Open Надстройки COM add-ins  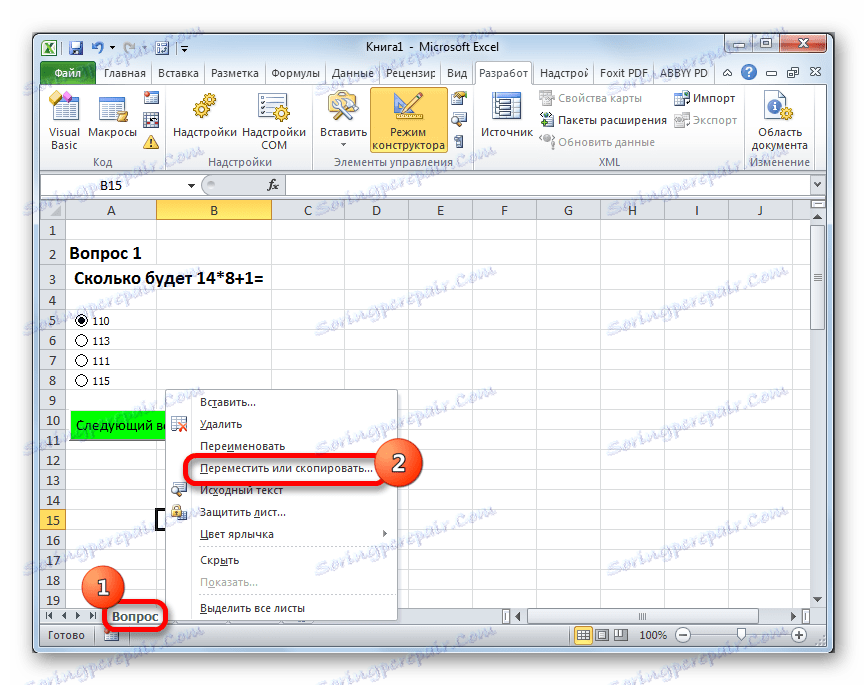pyautogui.click(x=274, y=121)
